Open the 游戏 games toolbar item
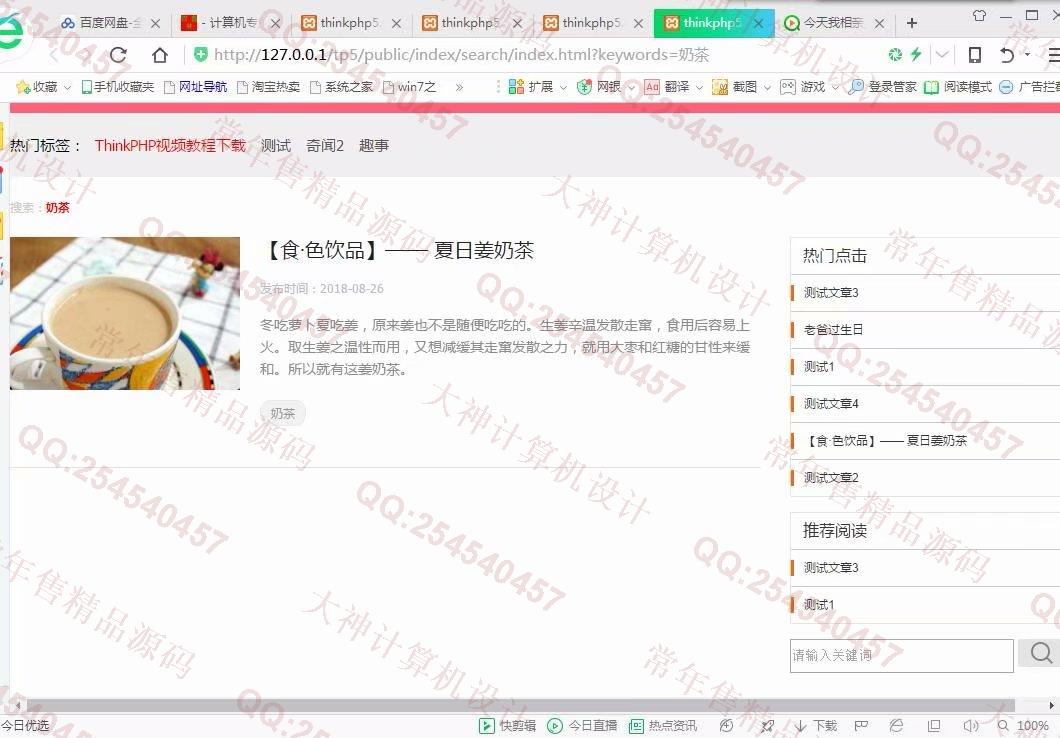Viewport: 1060px width, 738px height. point(803,87)
